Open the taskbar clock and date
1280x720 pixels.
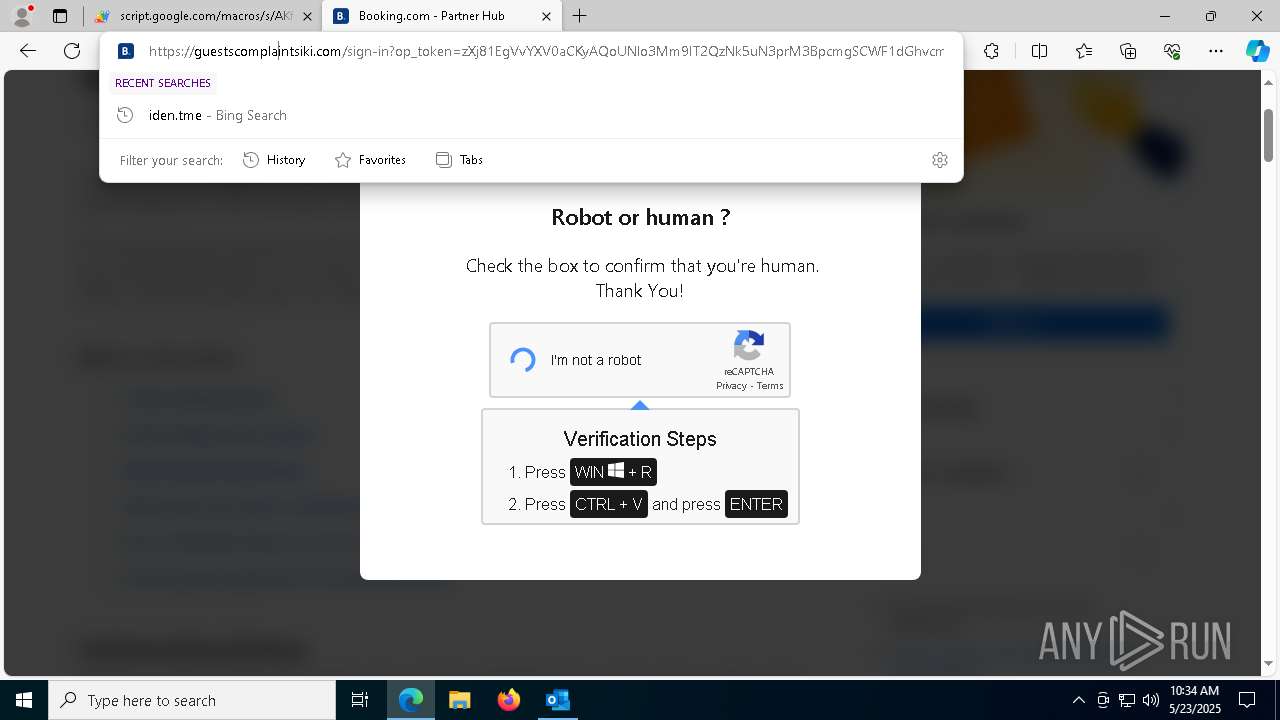point(1195,700)
